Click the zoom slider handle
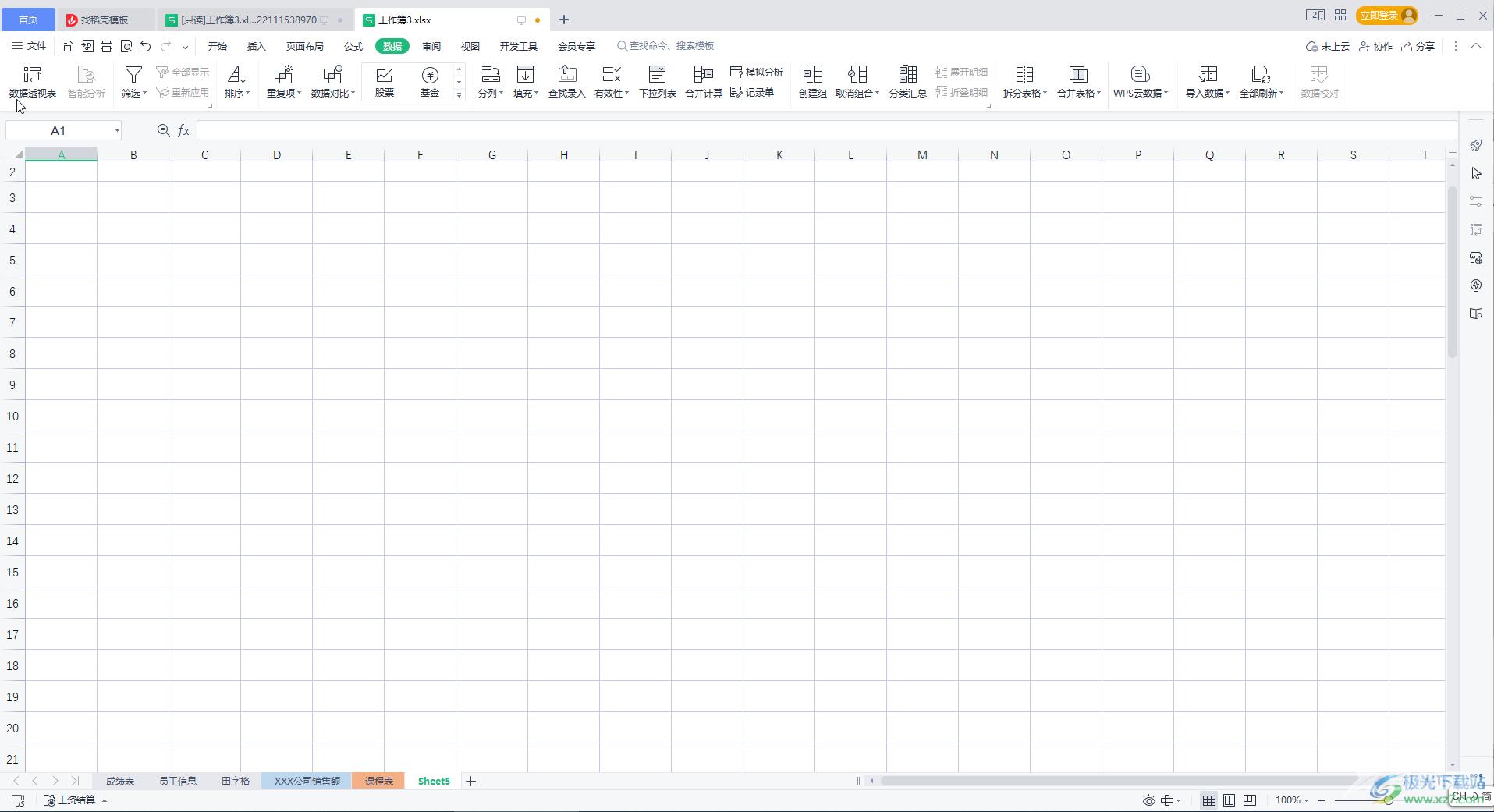This screenshot has height=812, width=1494. (x=1389, y=800)
